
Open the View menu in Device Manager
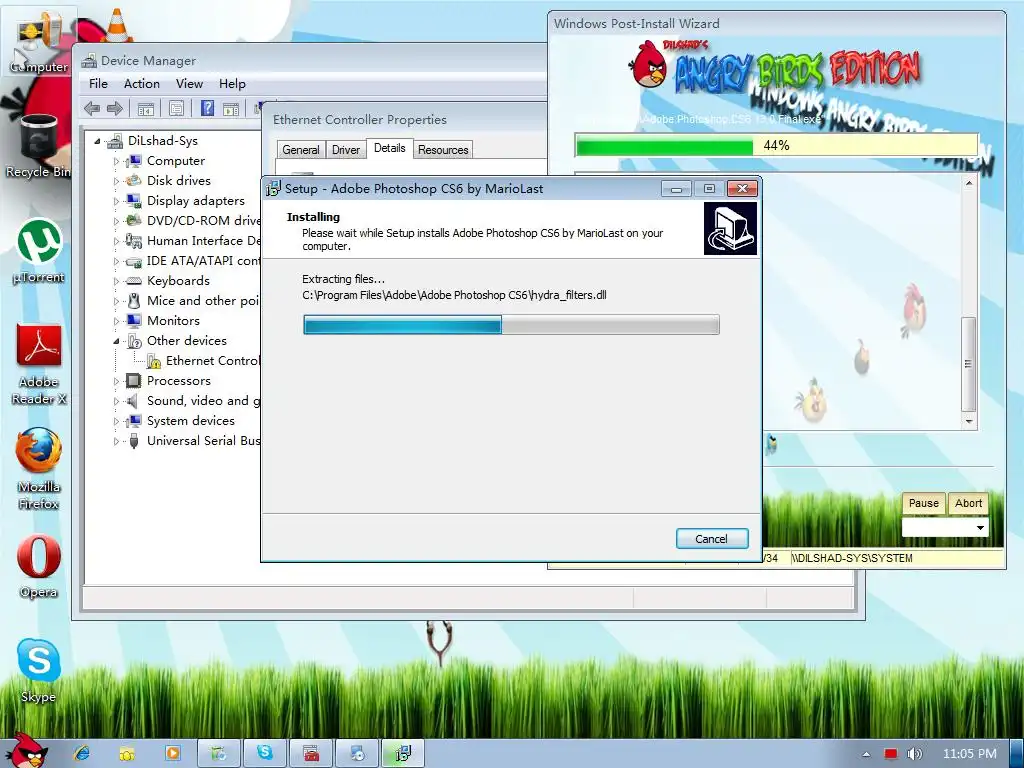(x=189, y=84)
